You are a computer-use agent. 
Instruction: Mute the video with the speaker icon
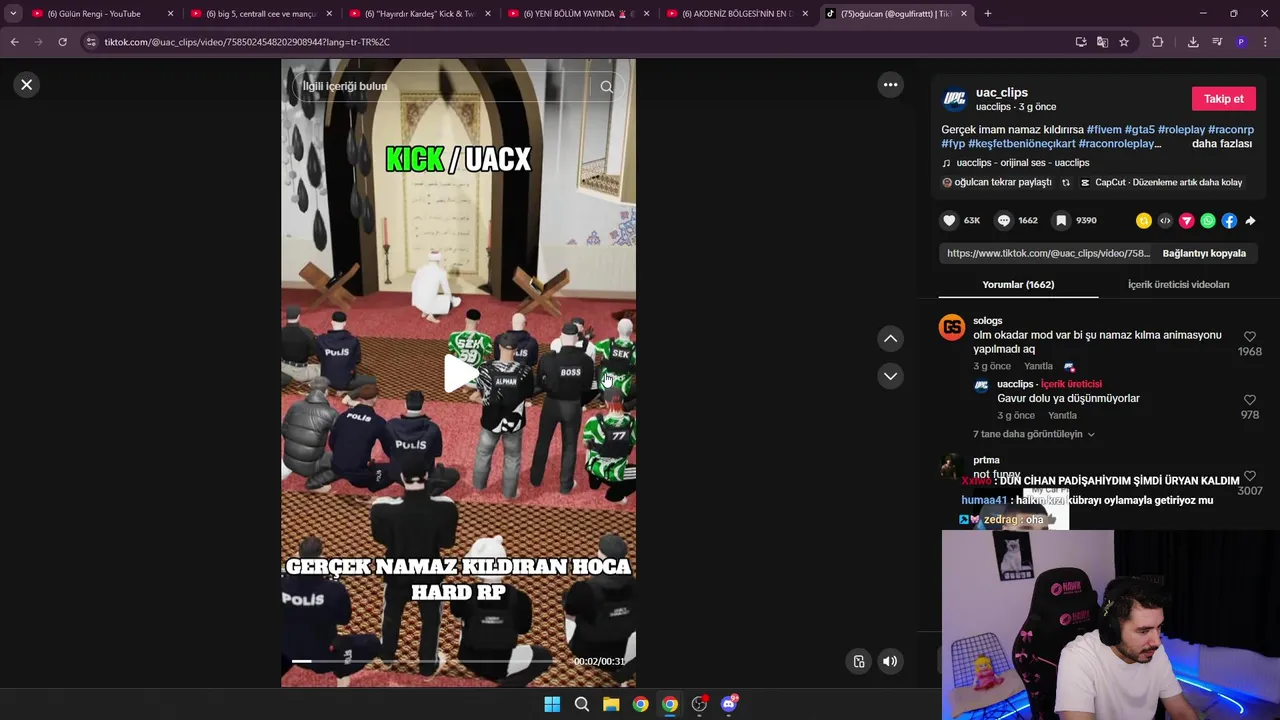point(890,661)
